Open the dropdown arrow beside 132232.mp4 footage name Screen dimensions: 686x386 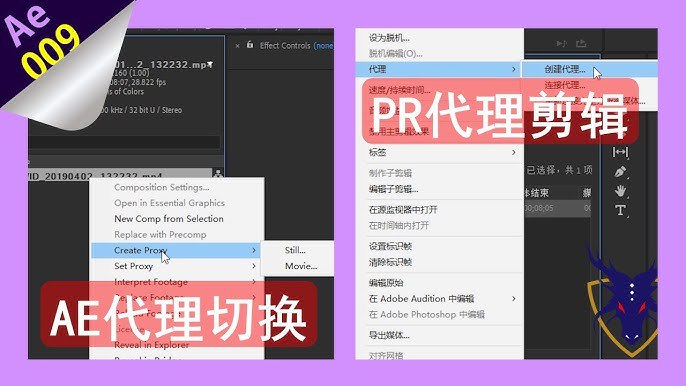[210, 64]
